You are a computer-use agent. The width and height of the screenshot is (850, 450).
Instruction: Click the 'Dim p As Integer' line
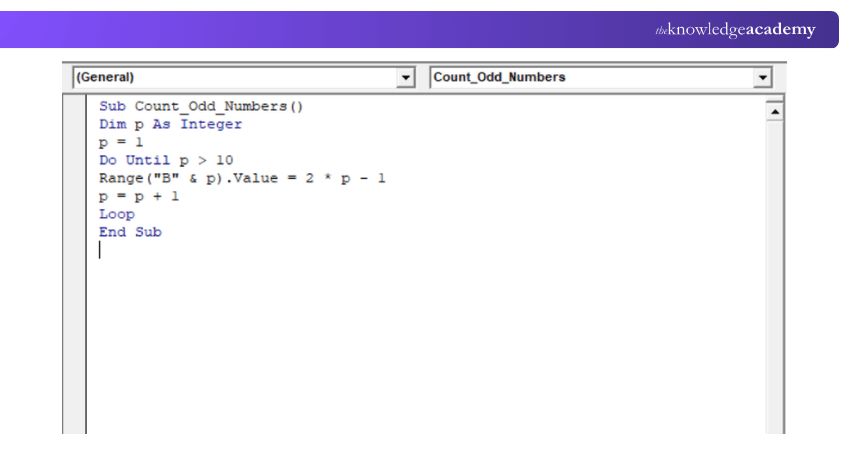(170, 124)
